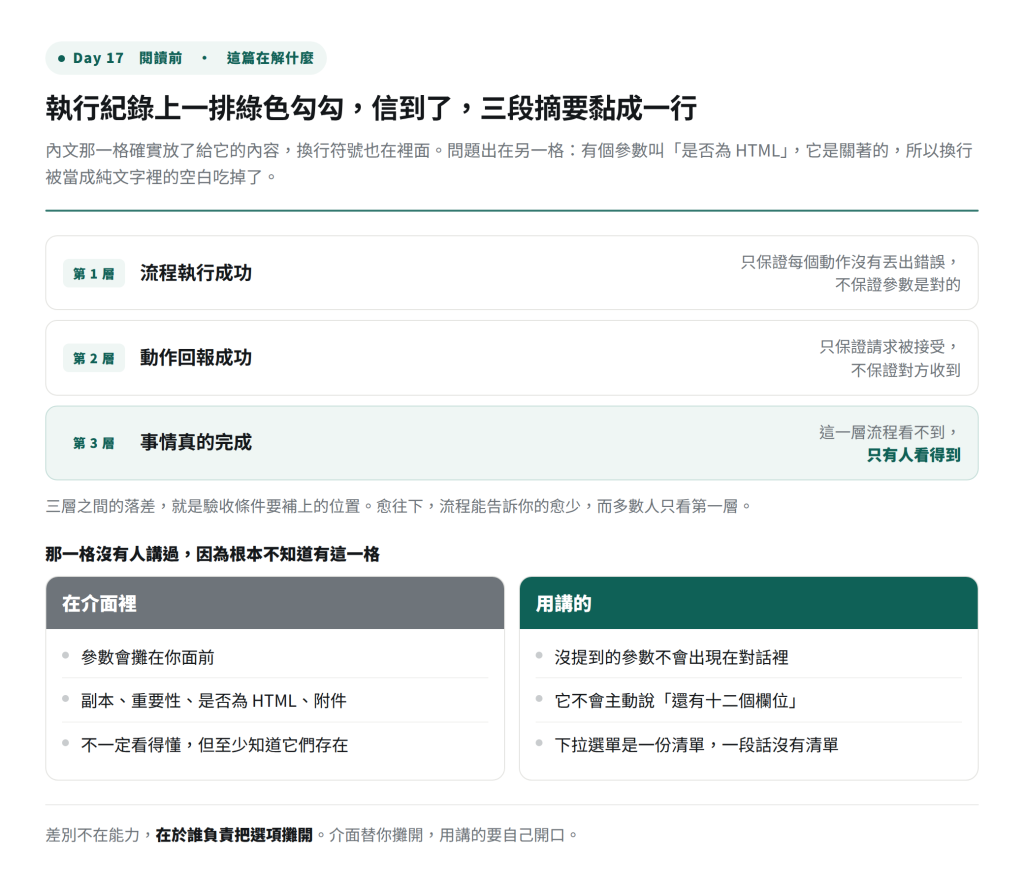Image resolution: width=1024 pixels, height=884 pixels.
Task: Click the item "沒提到的參數不會出現在對話裡"
Action: click(671, 657)
